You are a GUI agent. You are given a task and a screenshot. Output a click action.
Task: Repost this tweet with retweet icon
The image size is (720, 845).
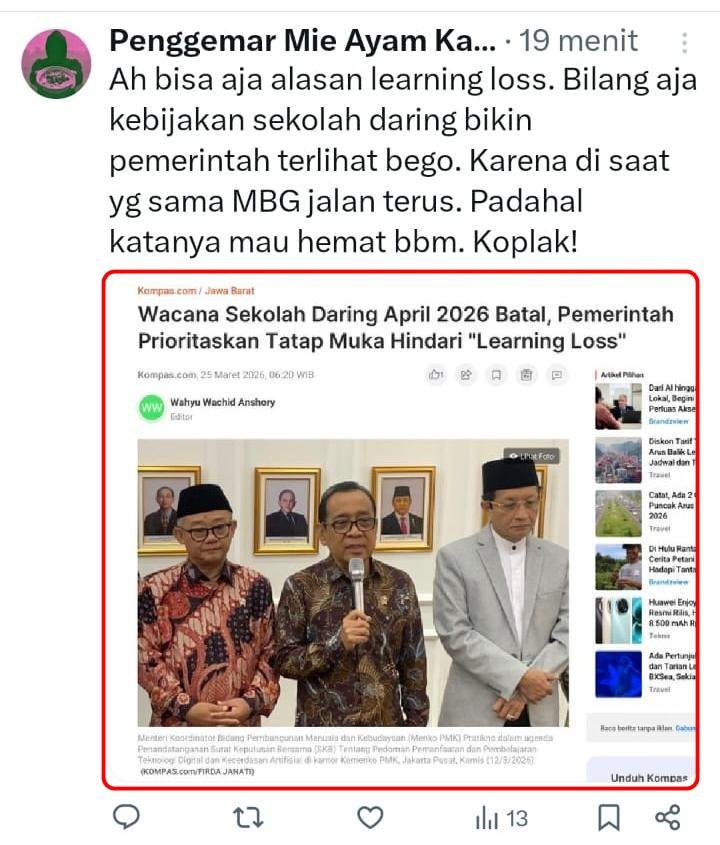coord(248,818)
